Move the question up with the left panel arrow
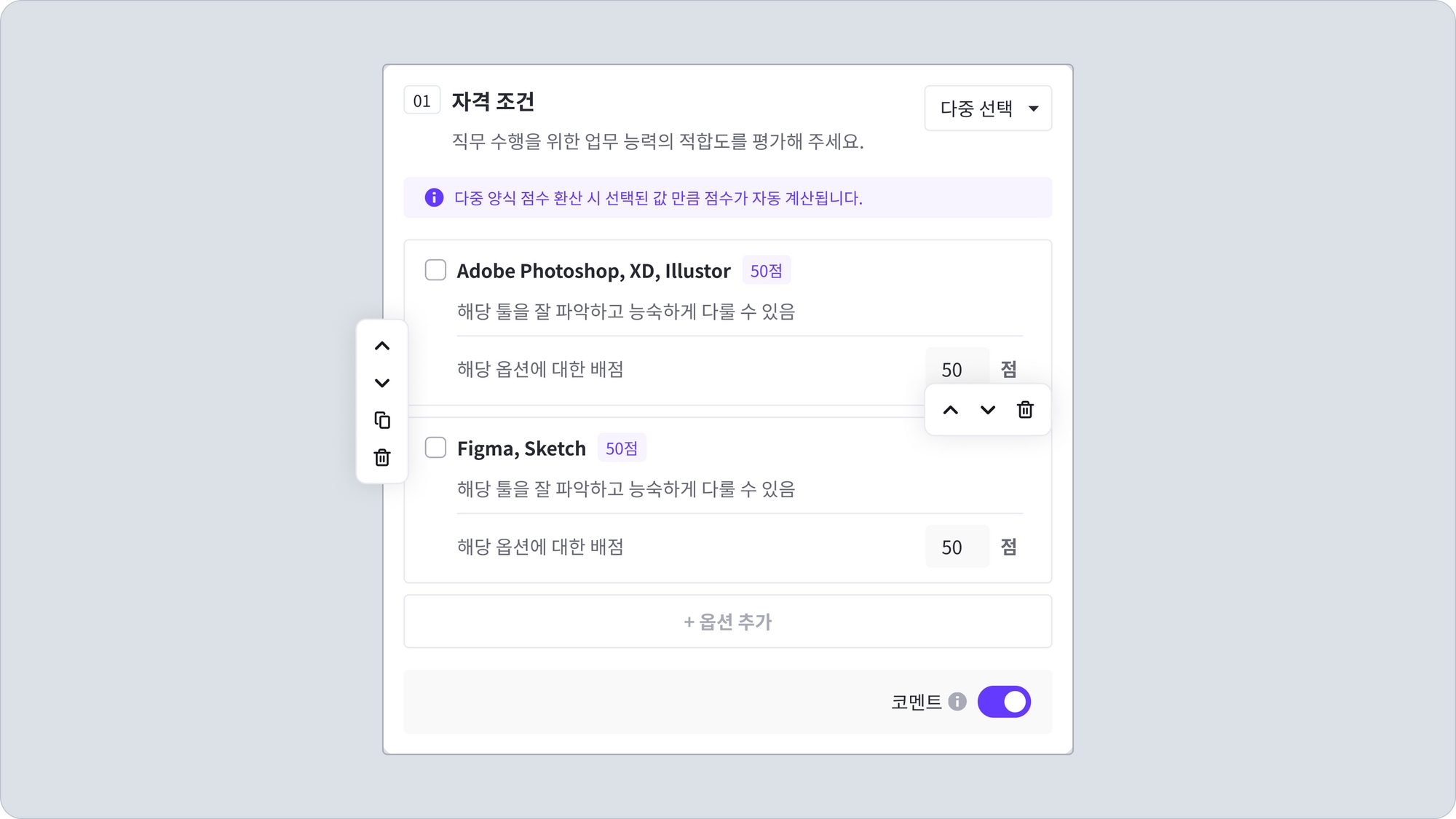The width and height of the screenshot is (1456, 819). [382, 346]
